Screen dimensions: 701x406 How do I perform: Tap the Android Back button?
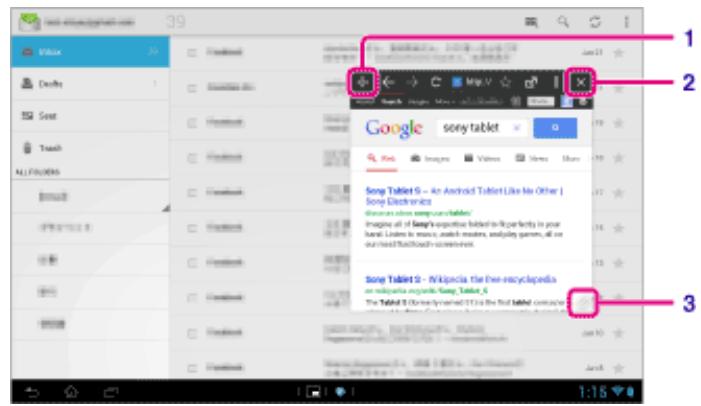[32, 392]
